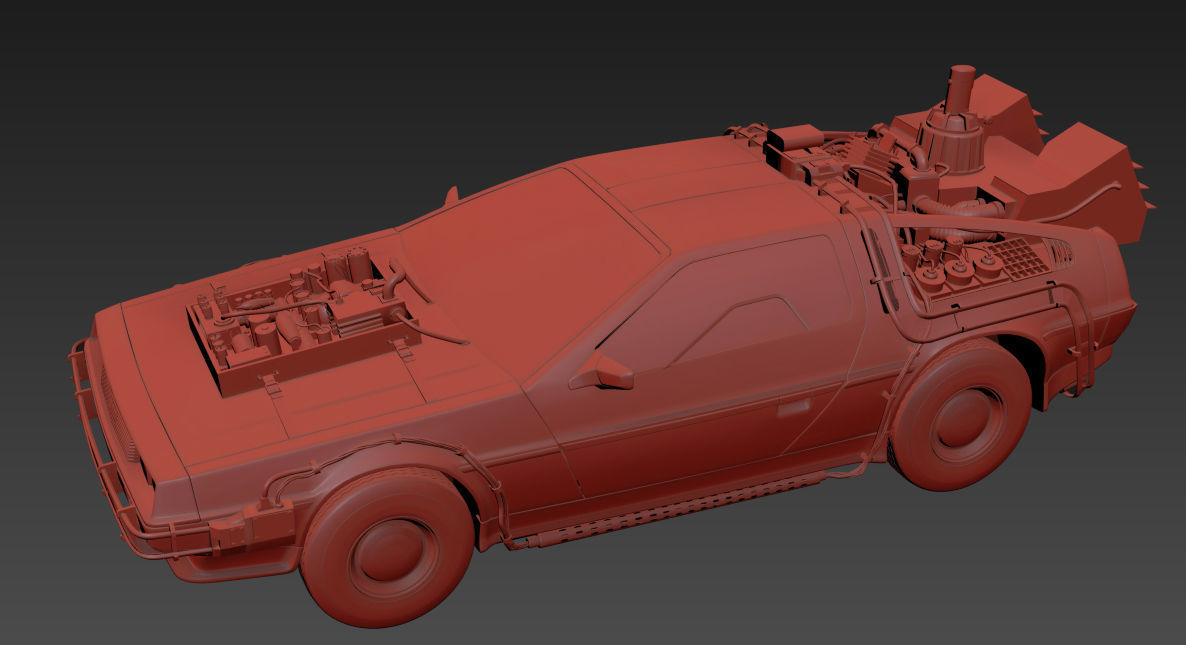
Task: Select the cylindrical reactor atop the rear deck
Action: tap(952, 119)
